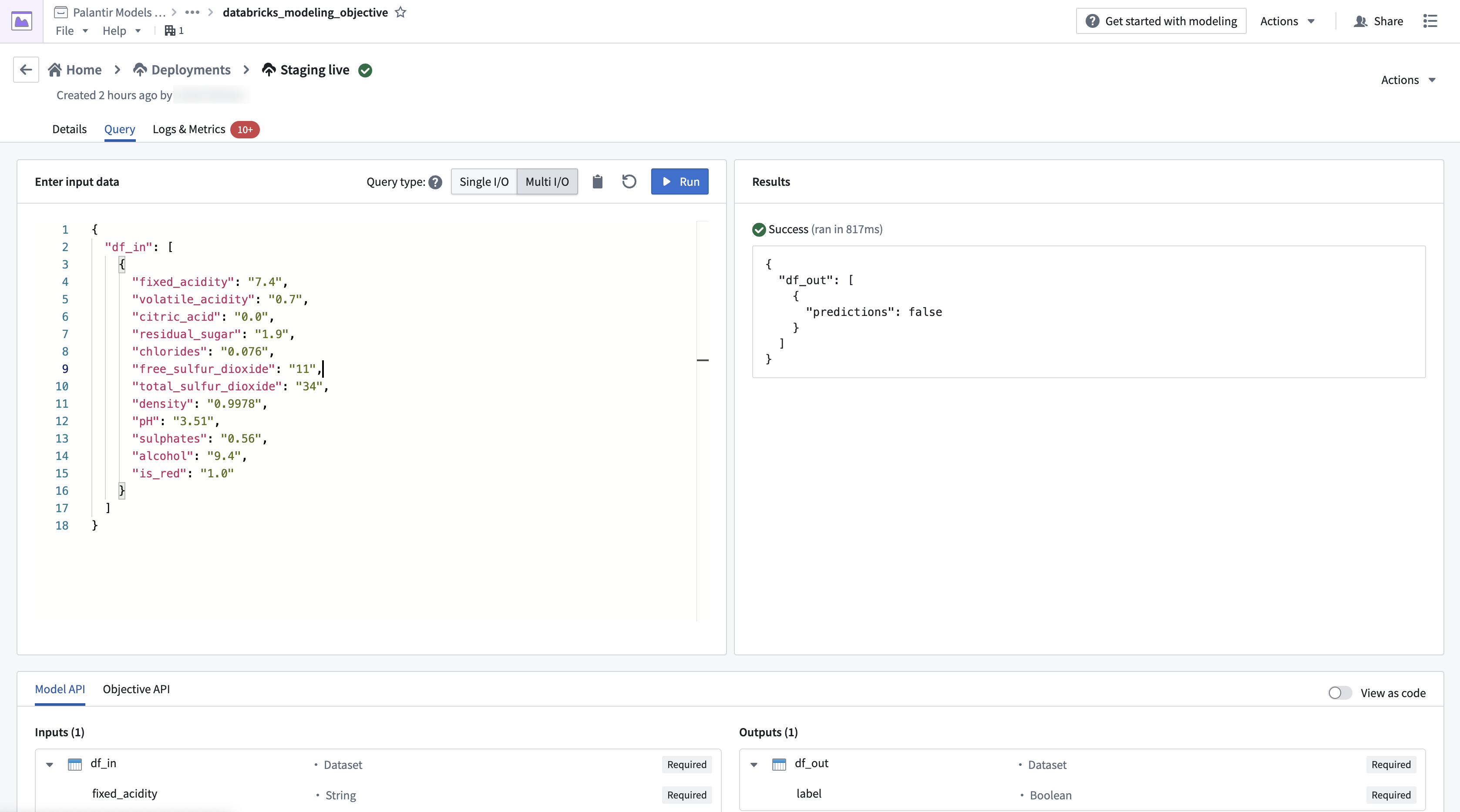The image size is (1460, 812).
Task: Open the Palantir Models app icon
Action: tap(21, 21)
